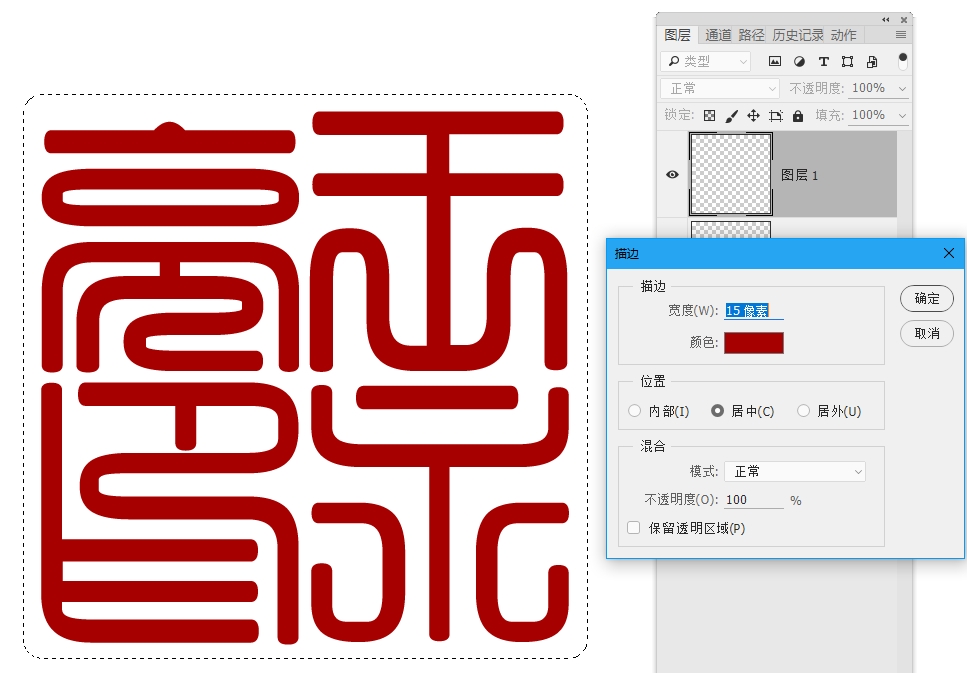Filter layers by type layers icon

[x=824, y=62]
